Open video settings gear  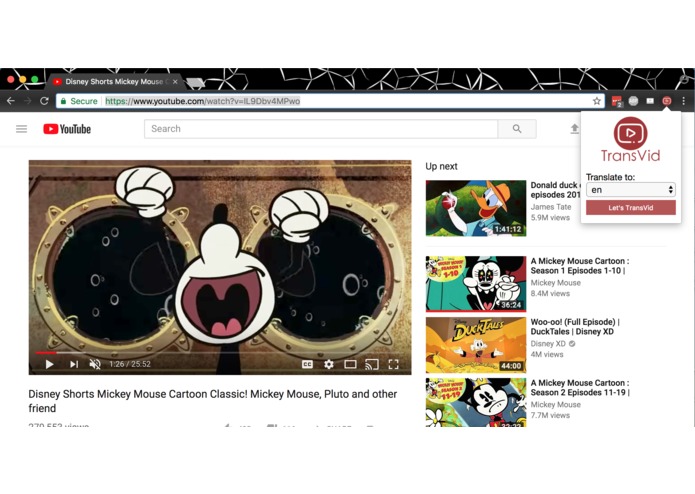328,364
